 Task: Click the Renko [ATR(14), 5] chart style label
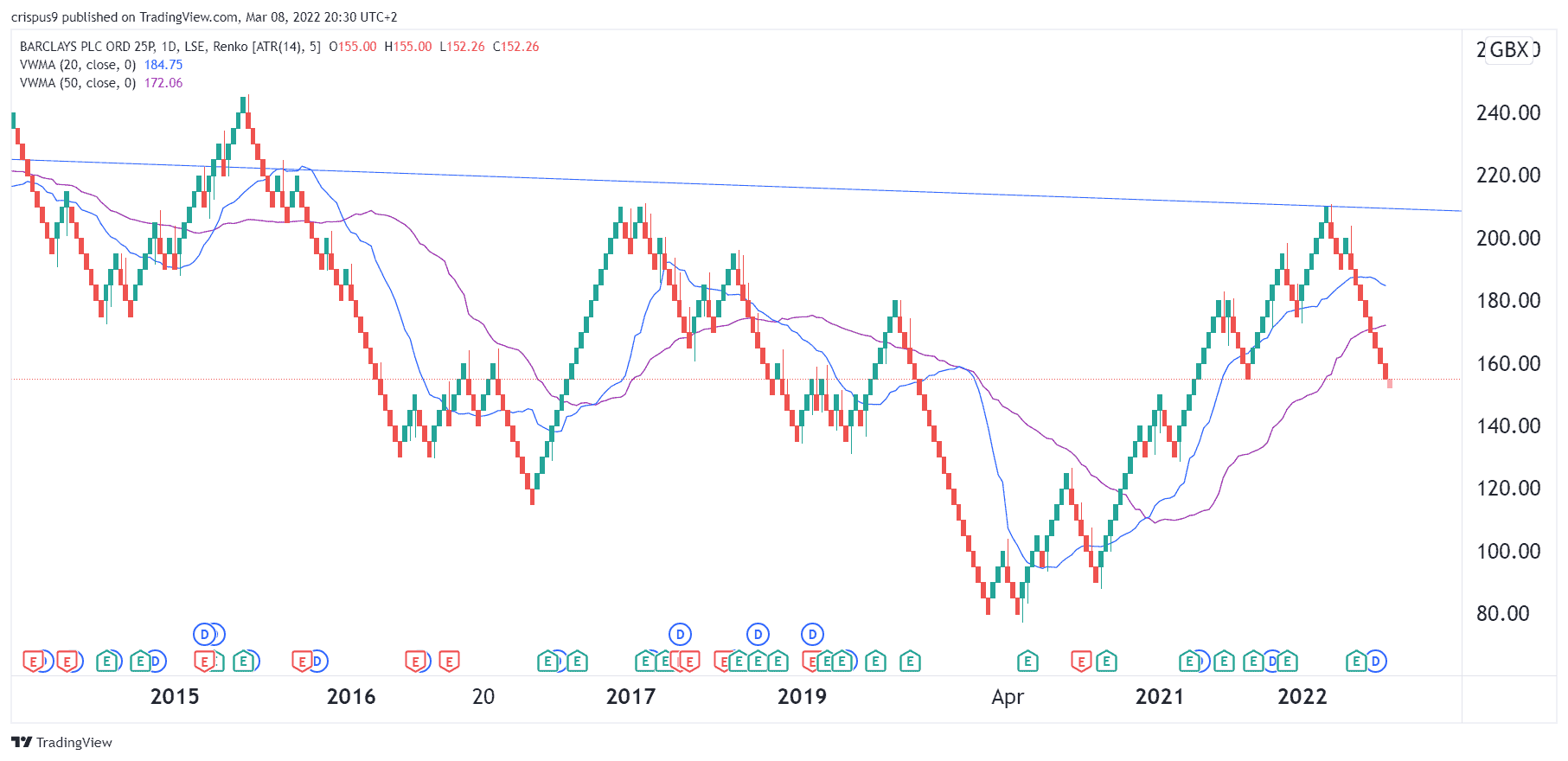[x=266, y=47]
